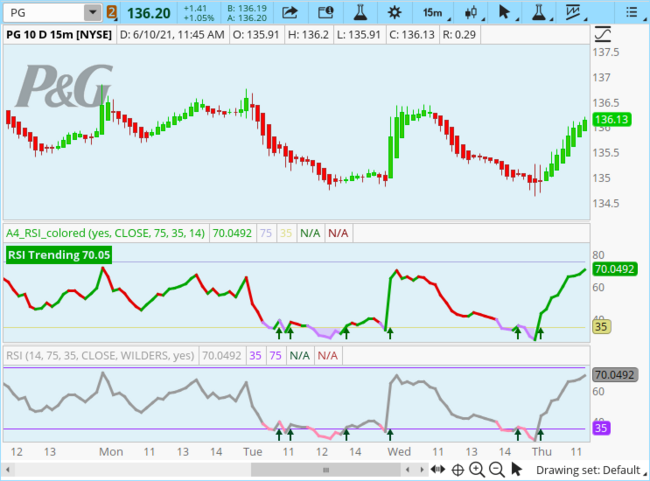Open the chart style candlestick dropdown
Image resolution: width=650 pixels, height=481 pixels.
pos(470,13)
